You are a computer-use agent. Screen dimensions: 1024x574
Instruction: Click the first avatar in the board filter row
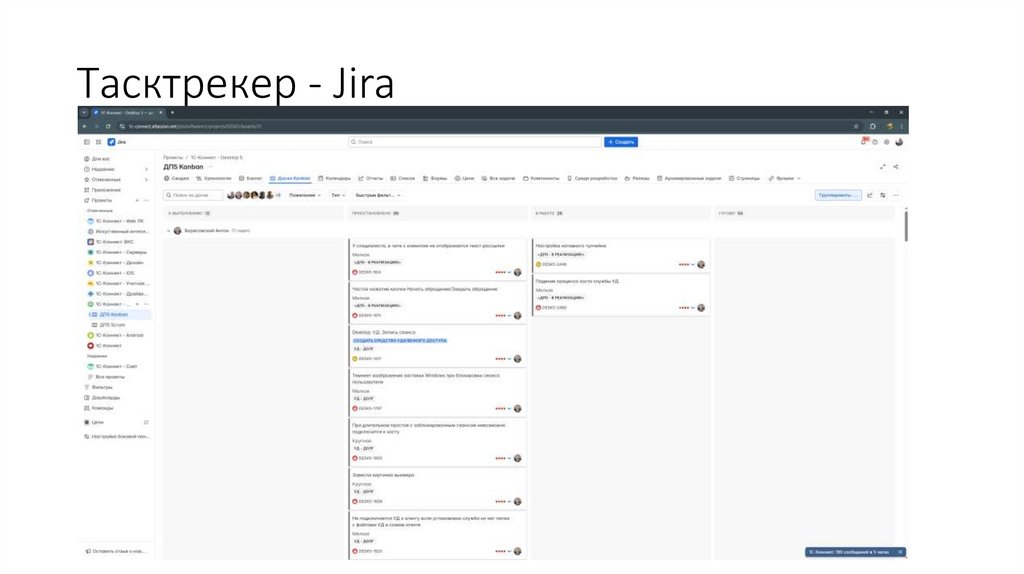pos(231,195)
